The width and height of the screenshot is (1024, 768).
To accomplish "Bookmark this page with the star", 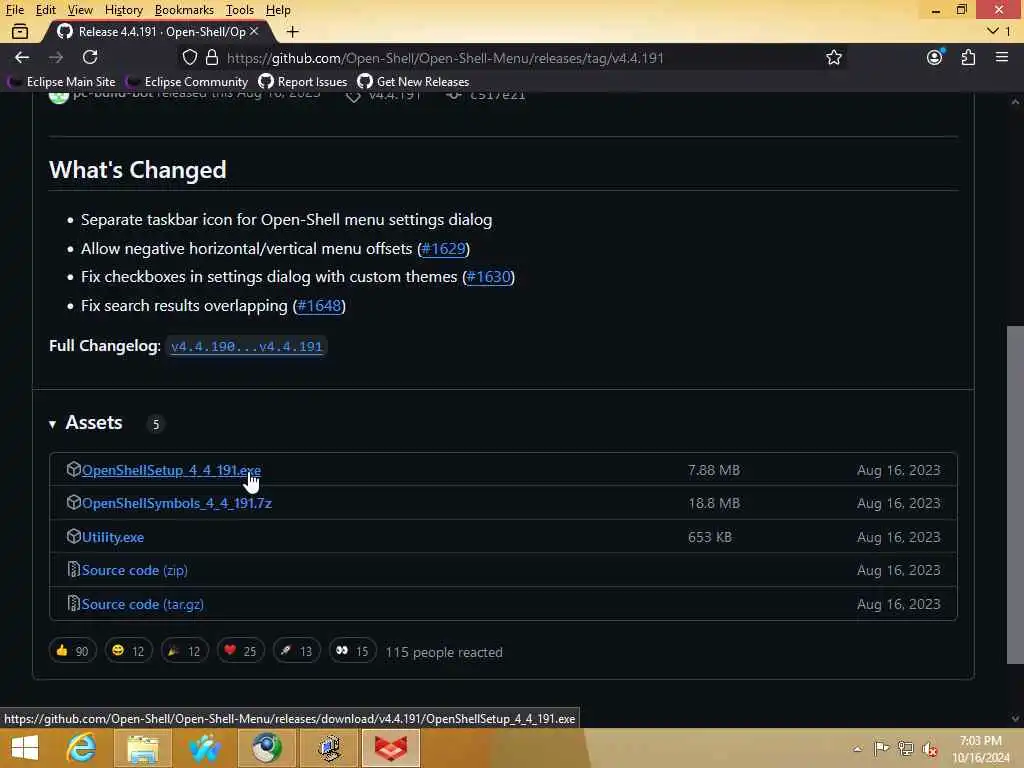I will 833,57.
